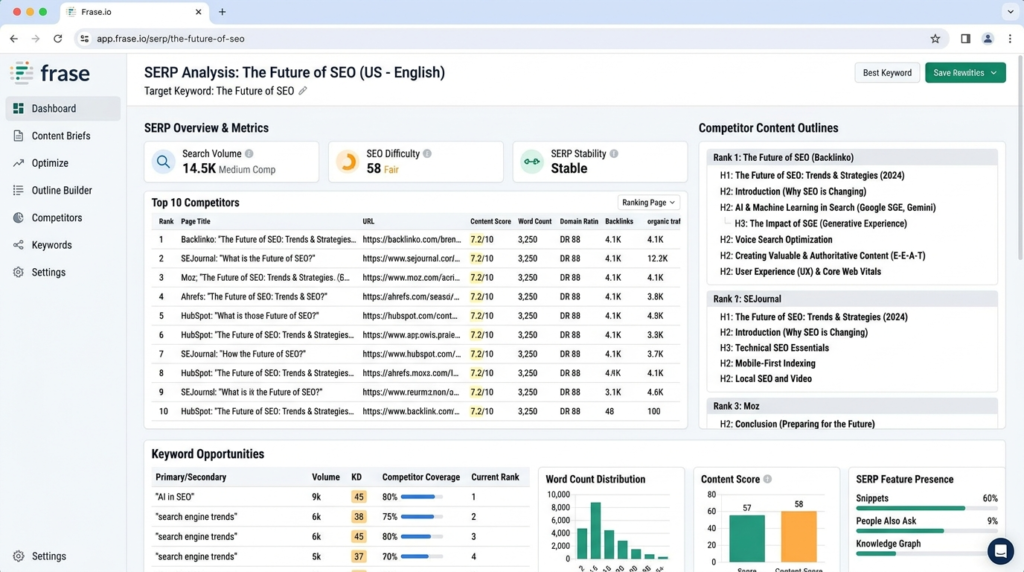This screenshot has height=572, width=1024.
Task: Click the gear icon beside Keywords menu
Action: click(x=18, y=272)
